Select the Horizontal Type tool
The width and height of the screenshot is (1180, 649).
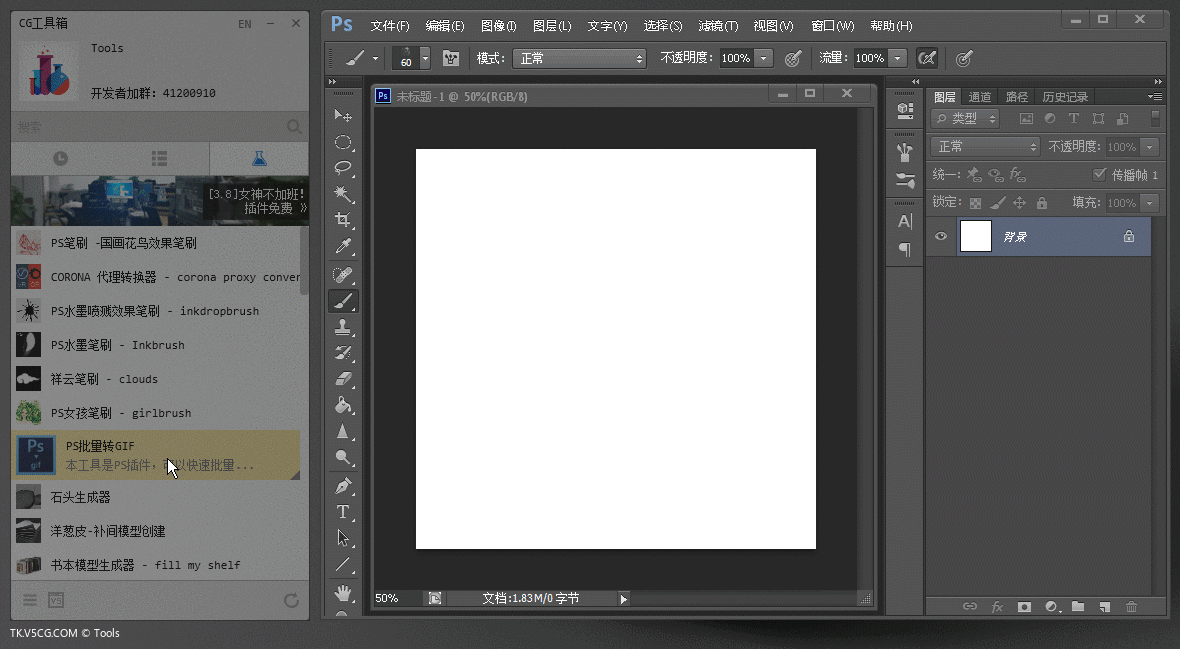(x=343, y=512)
